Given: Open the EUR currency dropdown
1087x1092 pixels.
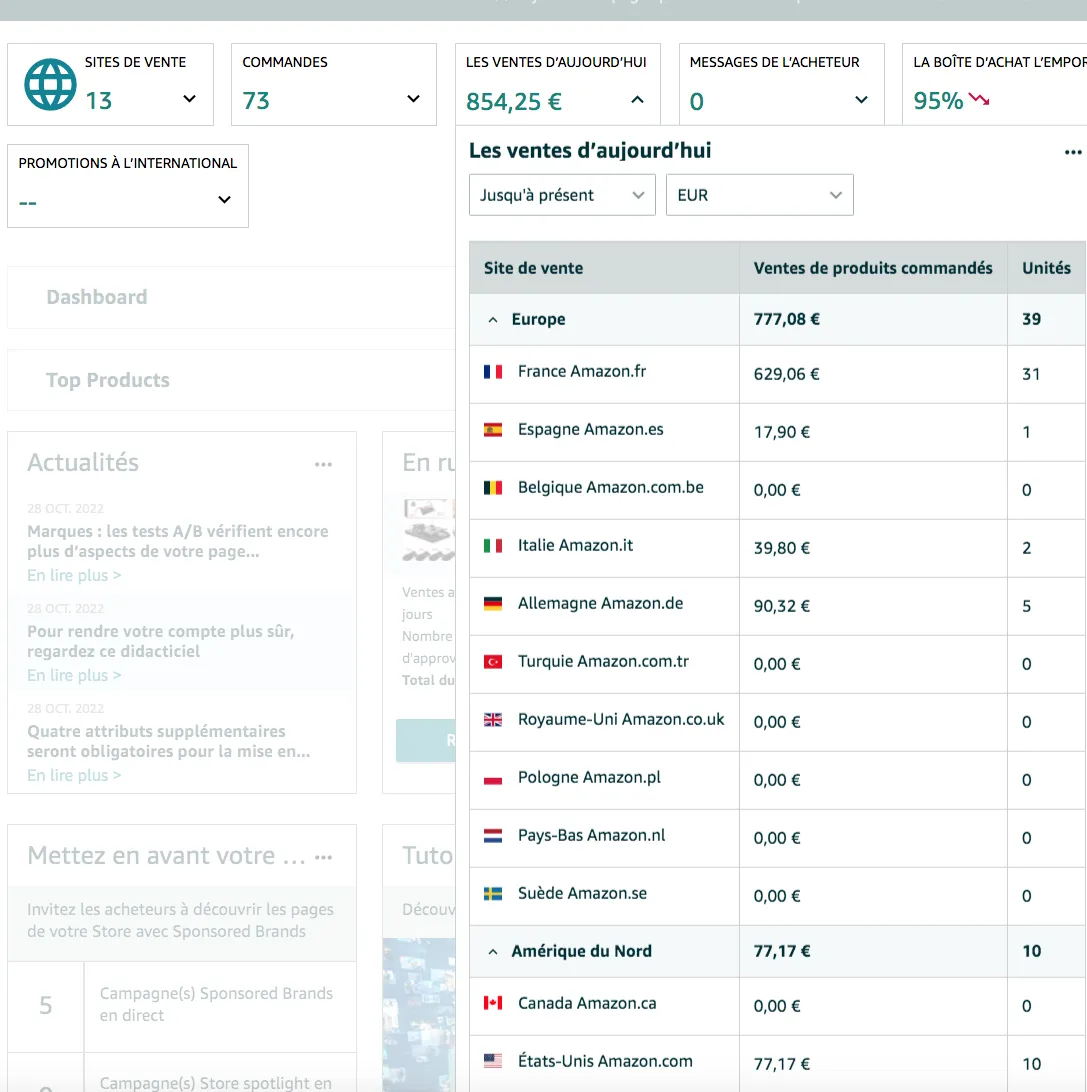Looking at the screenshot, I should pyautogui.click(x=760, y=195).
